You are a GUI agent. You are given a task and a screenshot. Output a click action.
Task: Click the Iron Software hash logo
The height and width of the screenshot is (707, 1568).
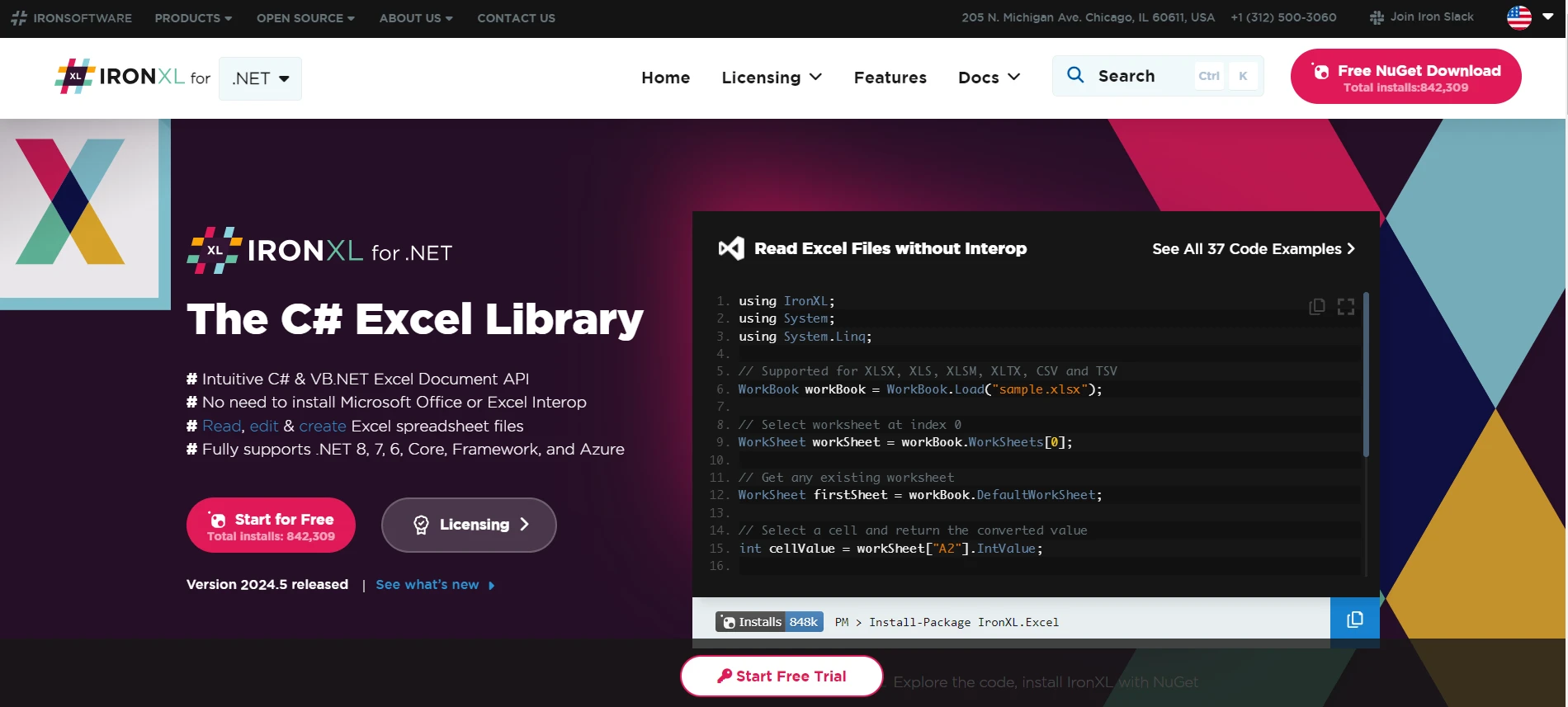click(18, 18)
